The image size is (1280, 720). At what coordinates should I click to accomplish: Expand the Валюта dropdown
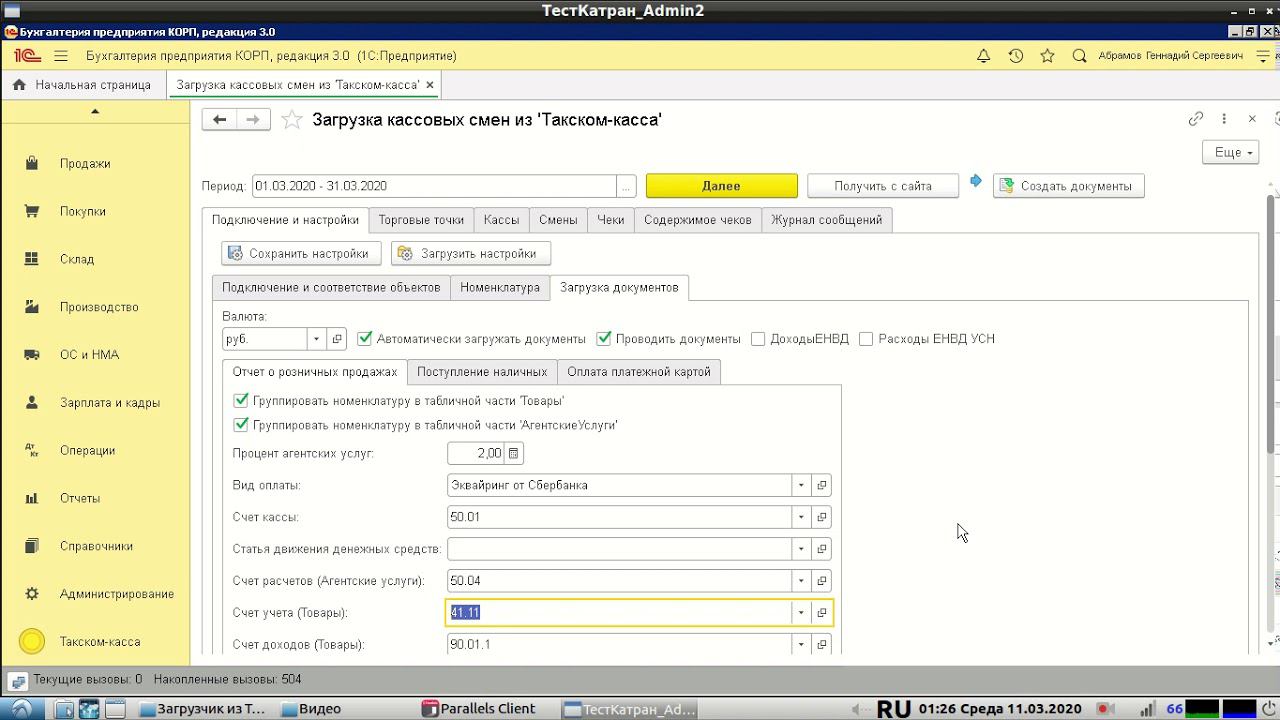click(316, 339)
